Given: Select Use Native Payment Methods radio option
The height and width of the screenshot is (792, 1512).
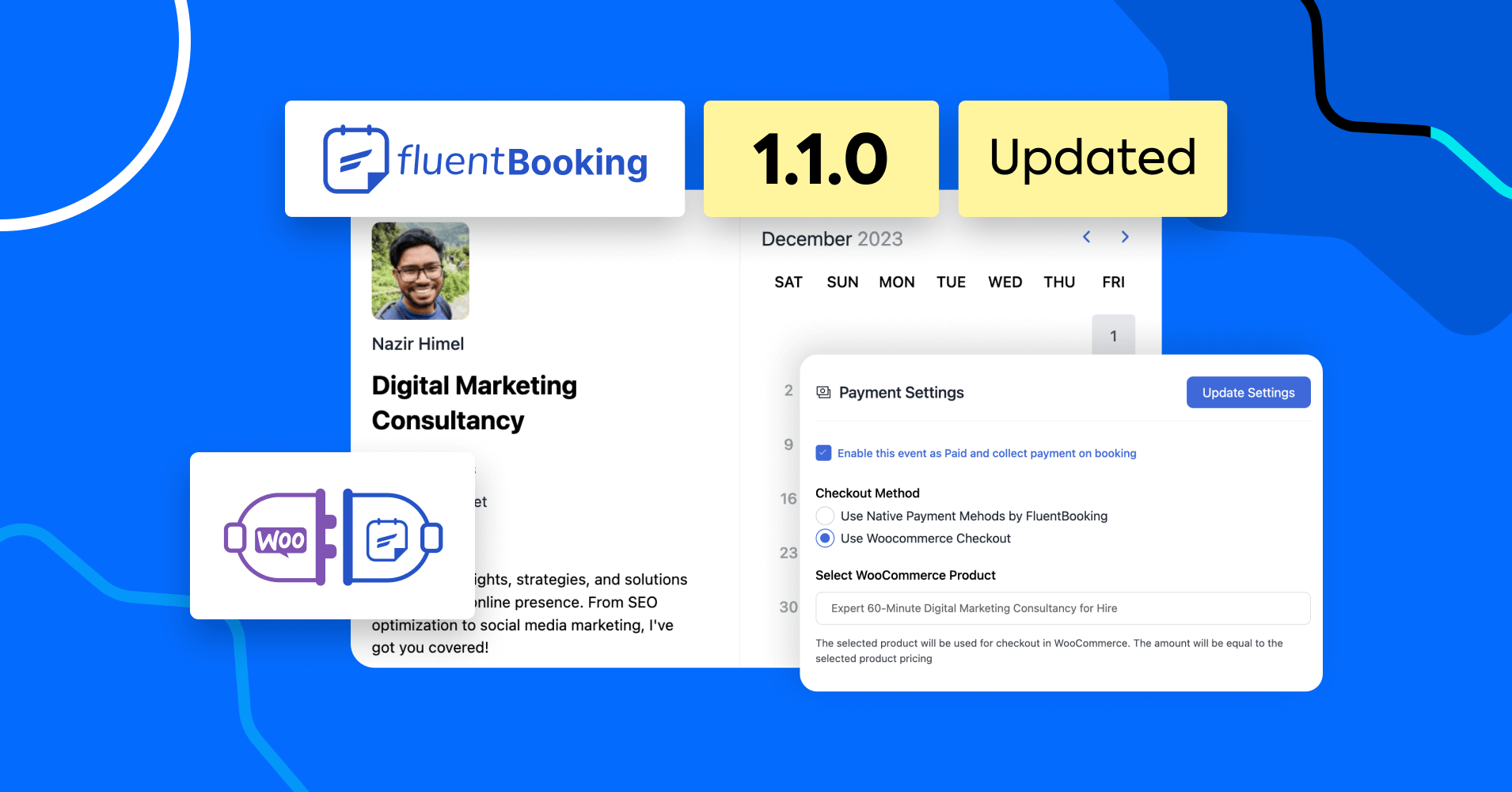Looking at the screenshot, I should [825, 516].
